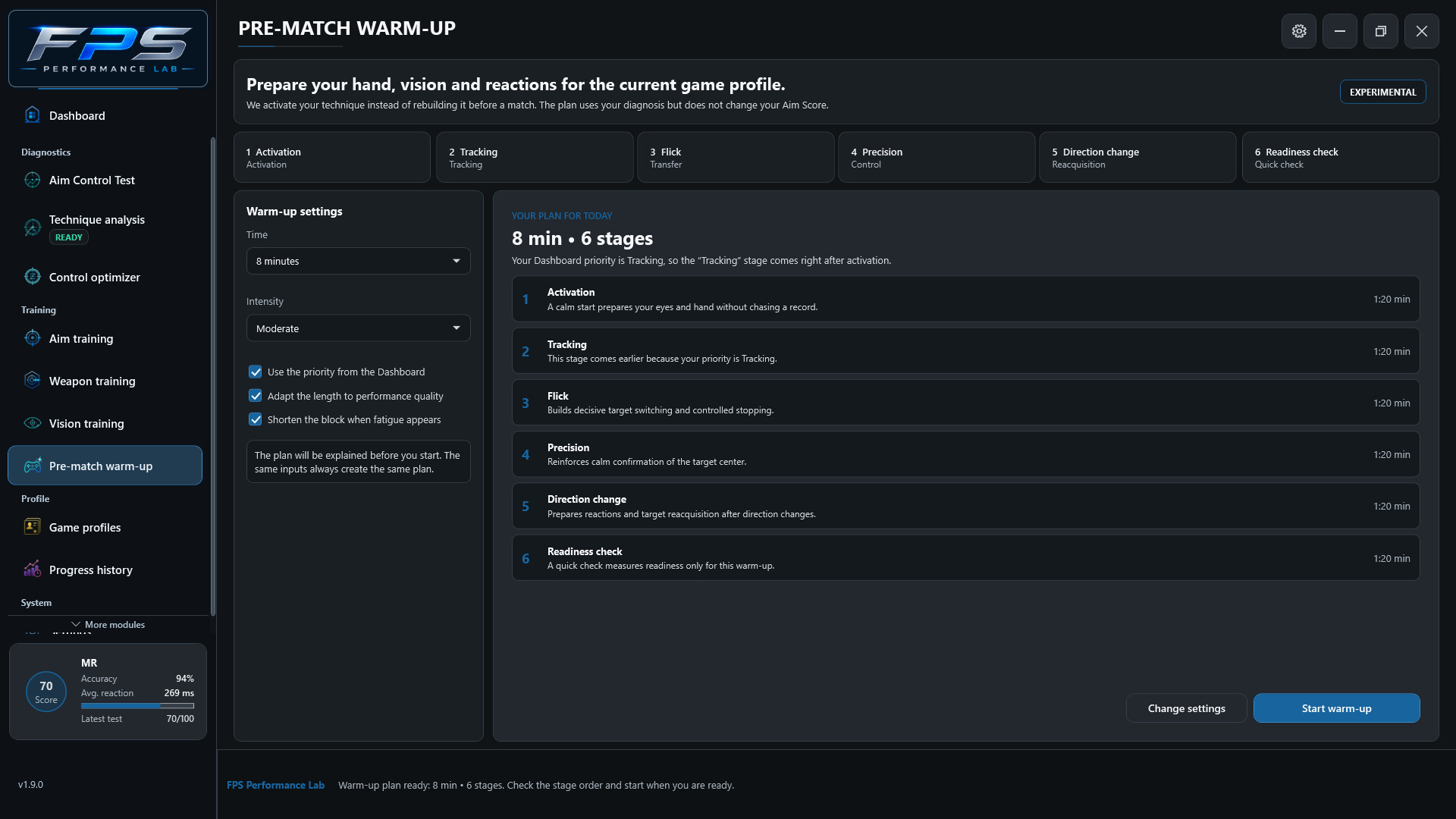Click the Technique analysis icon
The height and width of the screenshot is (819, 1456).
click(x=32, y=227)
